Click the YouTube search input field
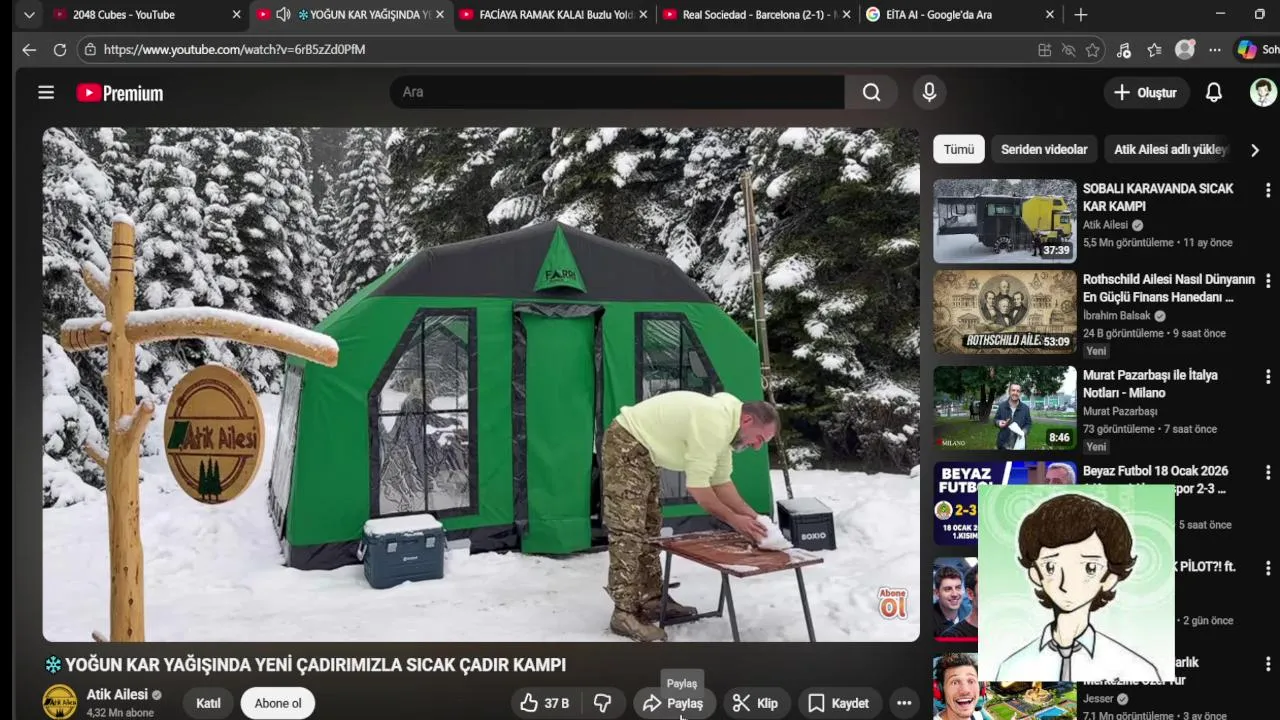 point(618,92)
